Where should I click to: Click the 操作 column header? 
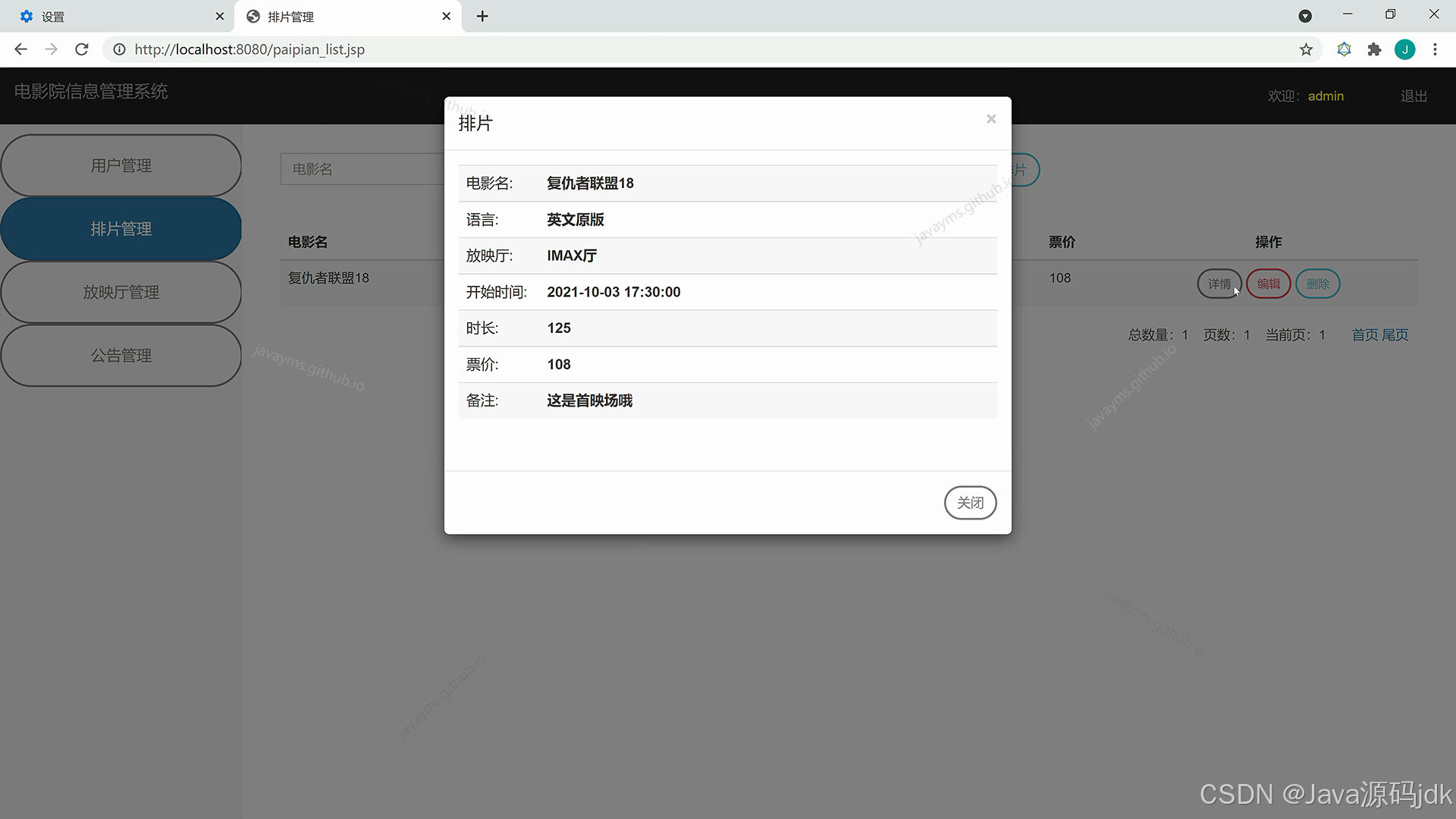[x=1269, y=242]
